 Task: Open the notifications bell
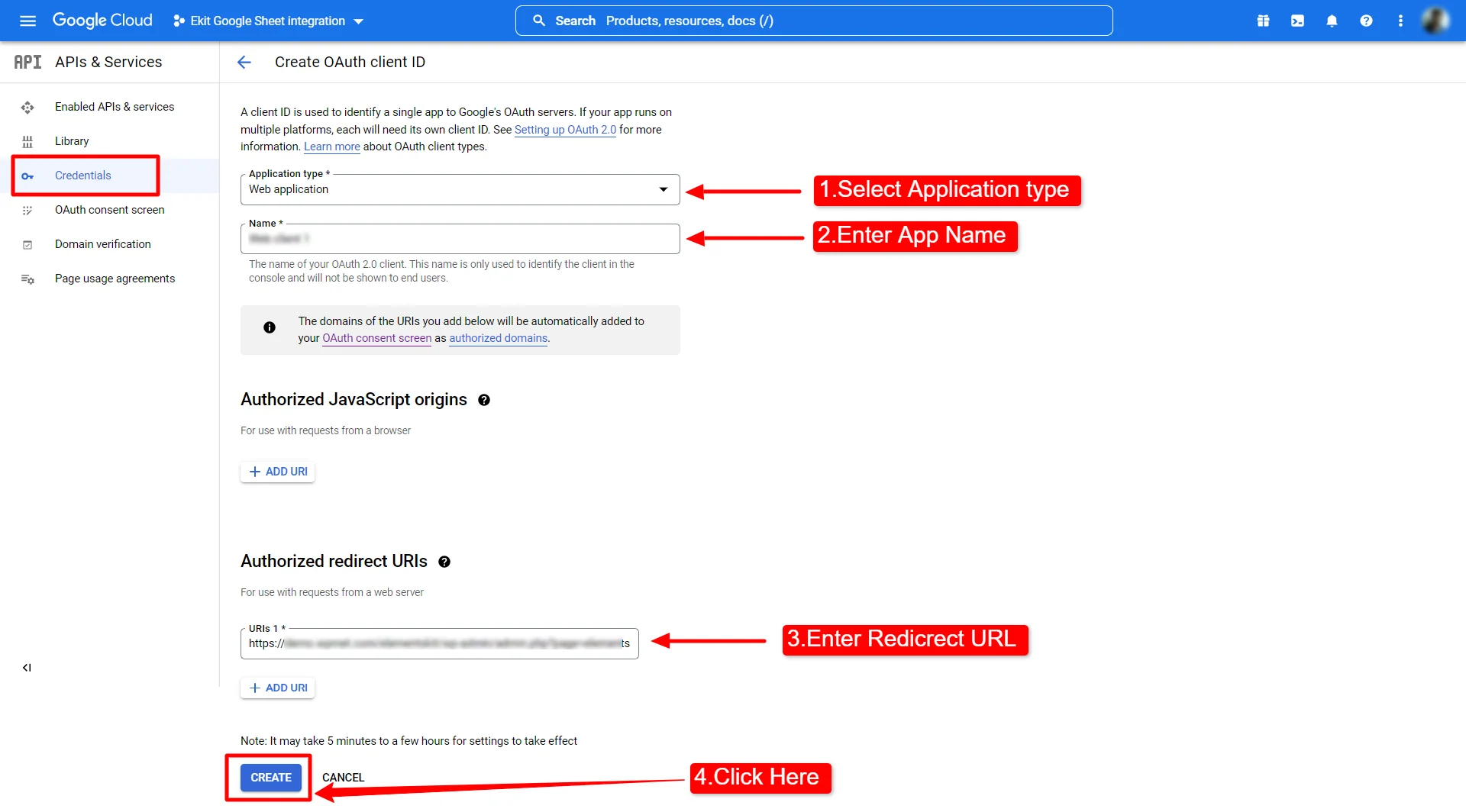(x=1332, y=21)
